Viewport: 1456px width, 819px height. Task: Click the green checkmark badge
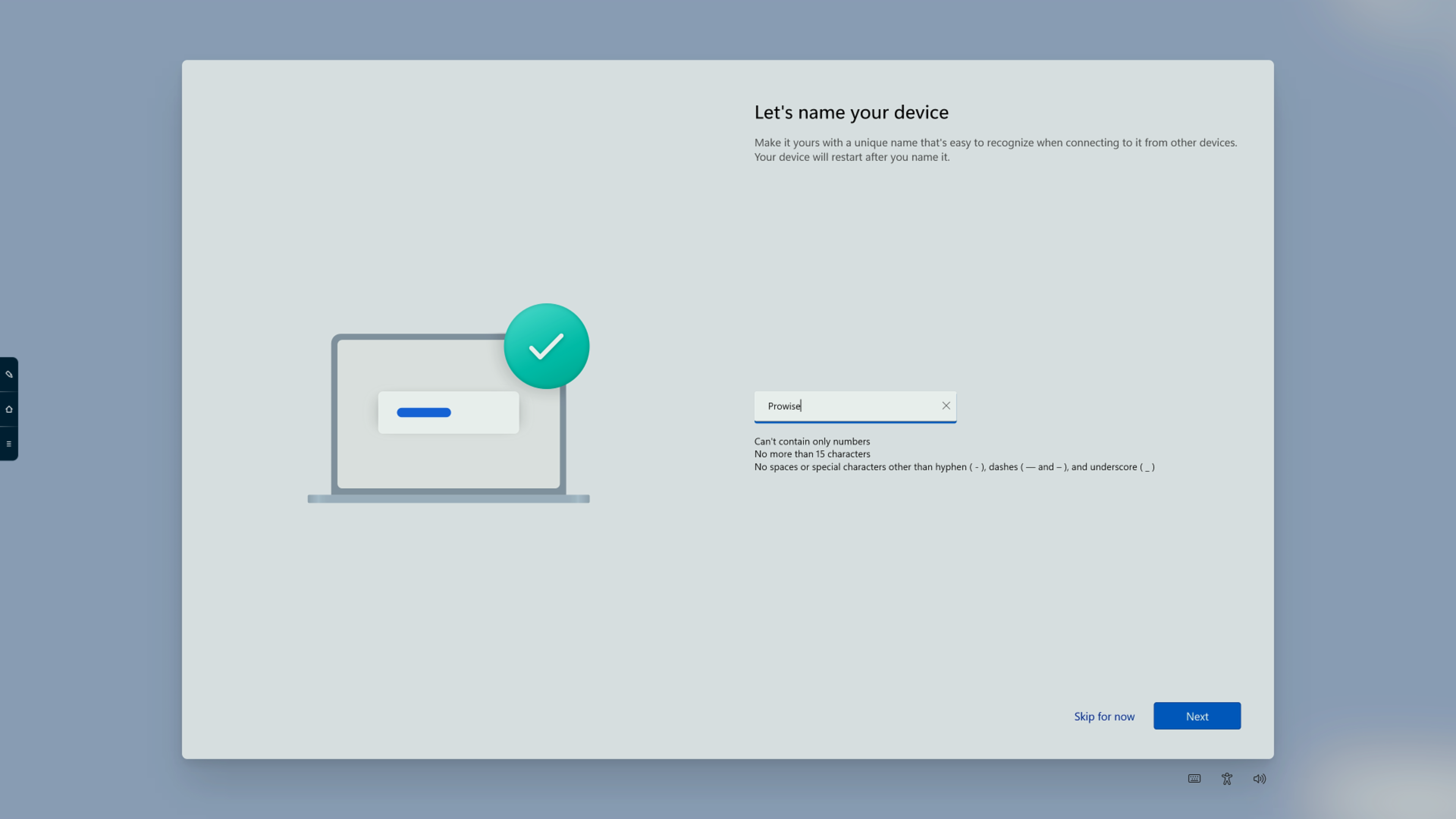(x=546, y=346)
